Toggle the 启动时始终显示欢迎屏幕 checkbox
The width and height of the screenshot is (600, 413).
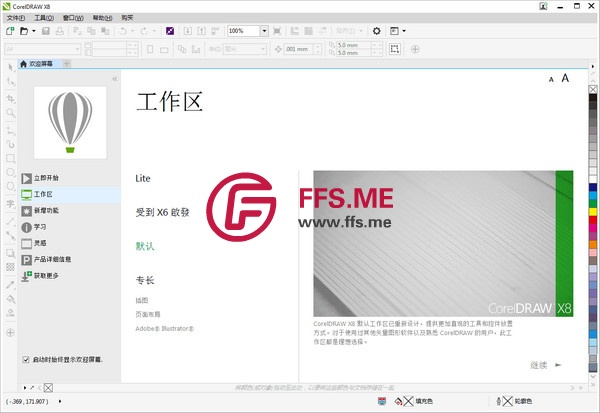[26, 359]
